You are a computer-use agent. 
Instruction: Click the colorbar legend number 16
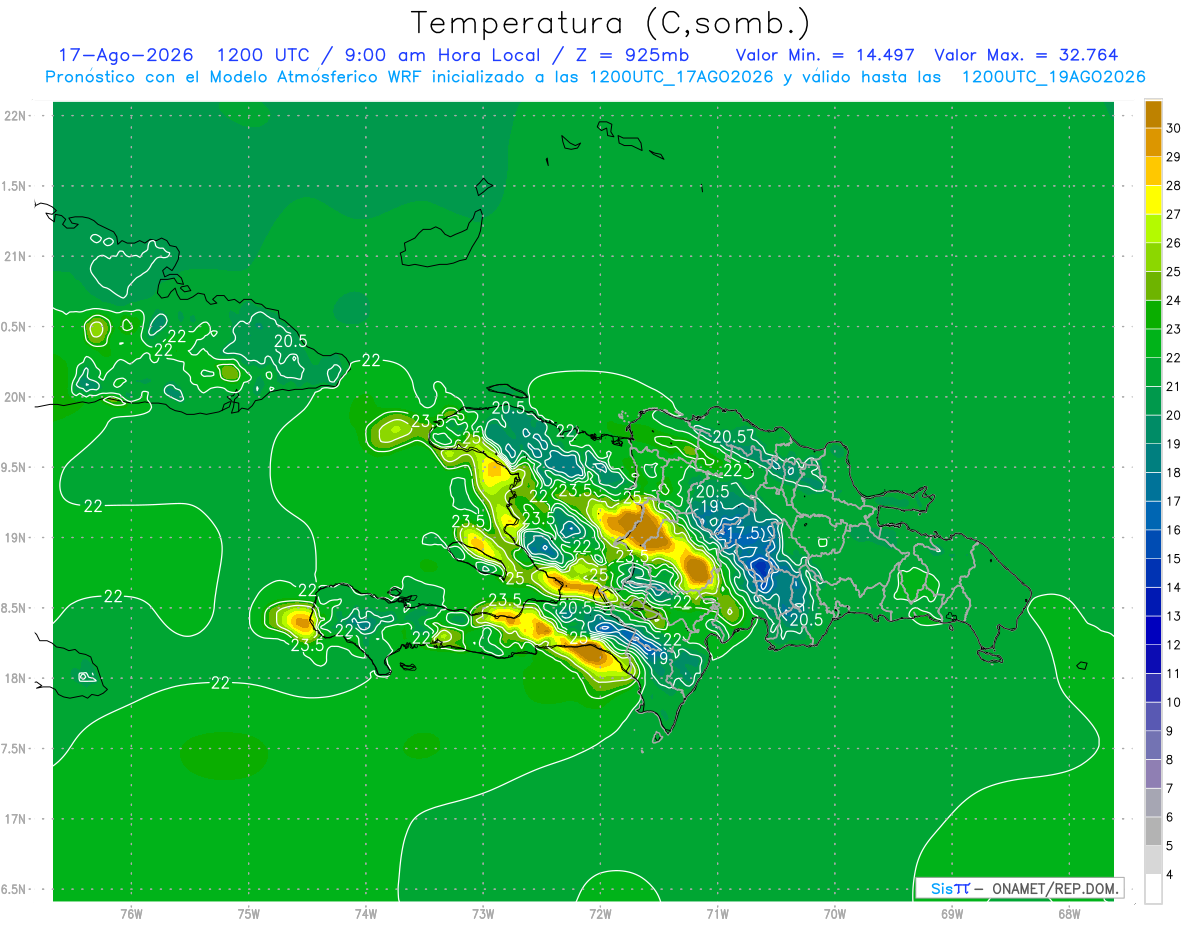(x=1174, y=530)
